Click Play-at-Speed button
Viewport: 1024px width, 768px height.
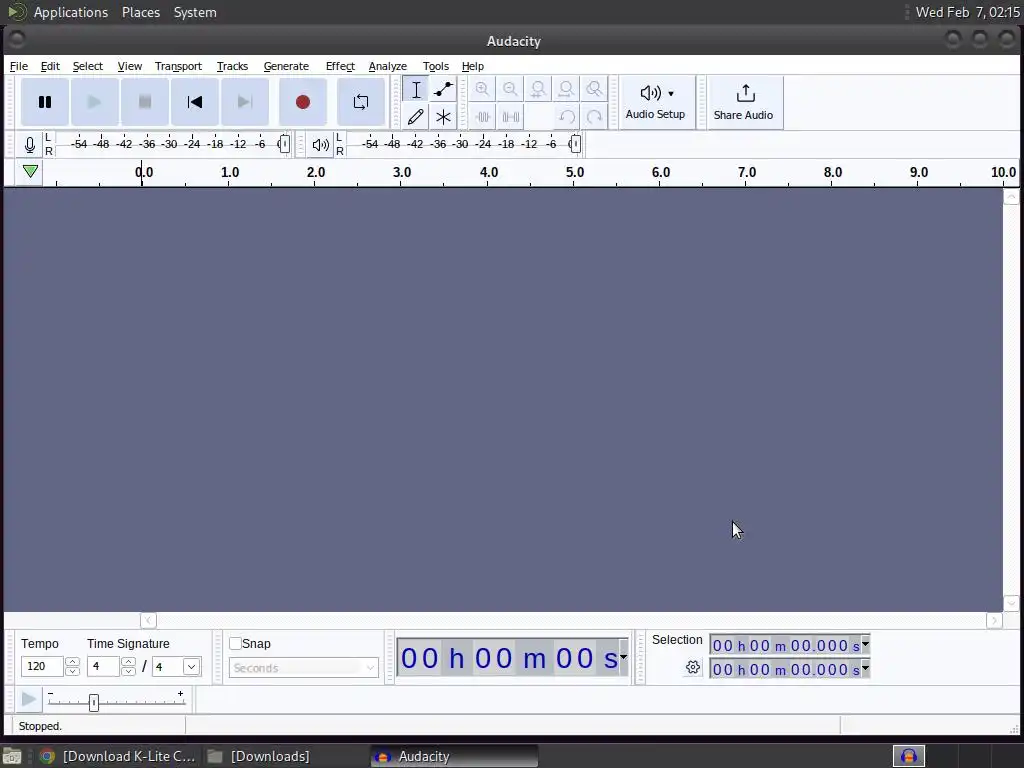click(x=29, y=699)
